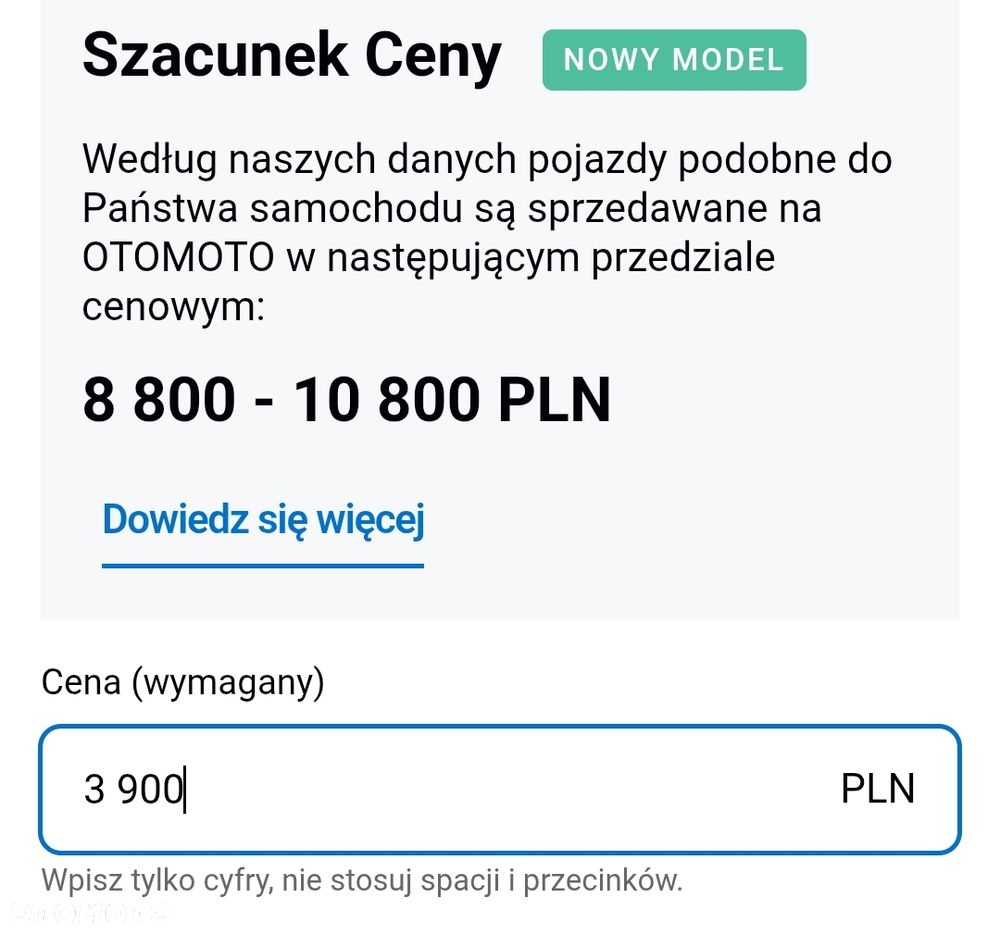Click the Cena price input field
Screen dimensions: 1000x933
coord(500,789)
